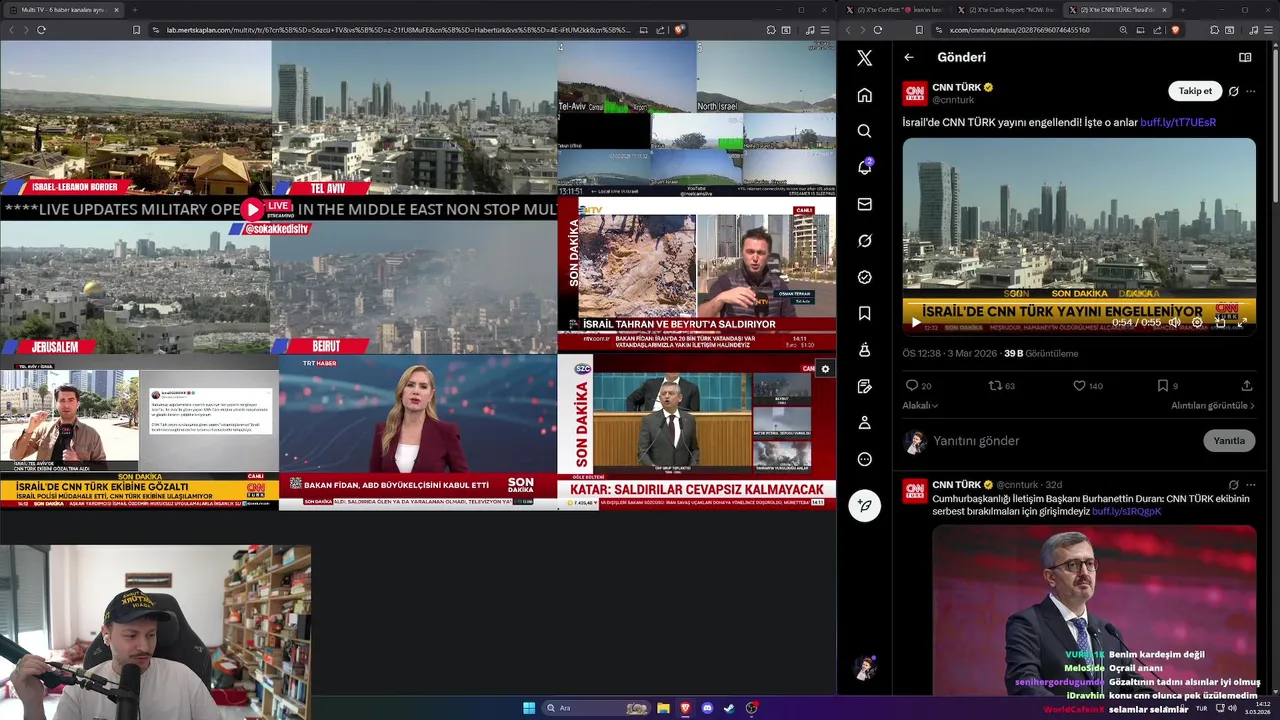Viewport: 1280px width, 720px height.
Task: Open tweet video settings gear
Action: tap(1197, 322)
